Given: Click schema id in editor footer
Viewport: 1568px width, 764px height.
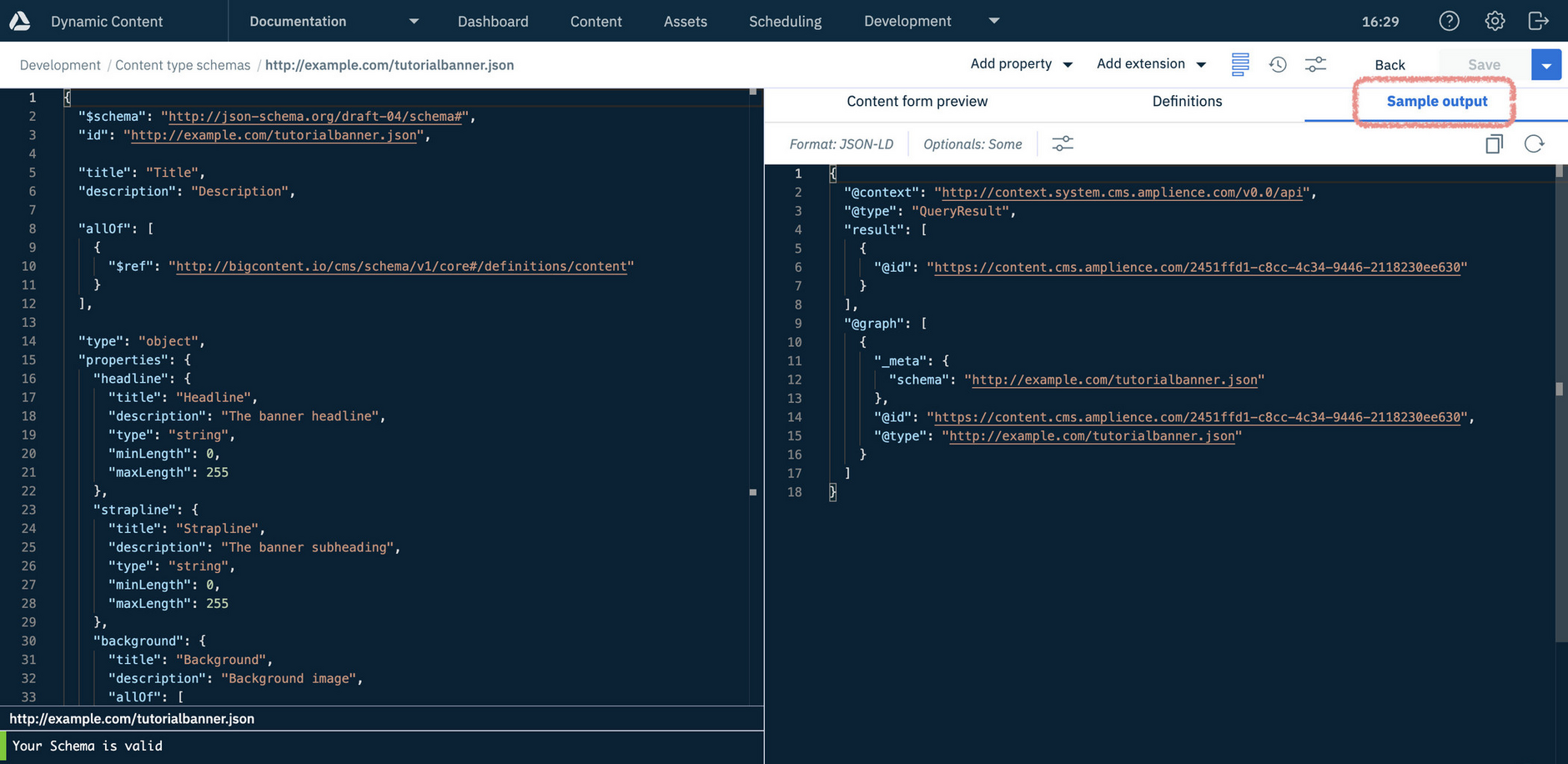Looking at the screenshot, I should tap(132, 718).
